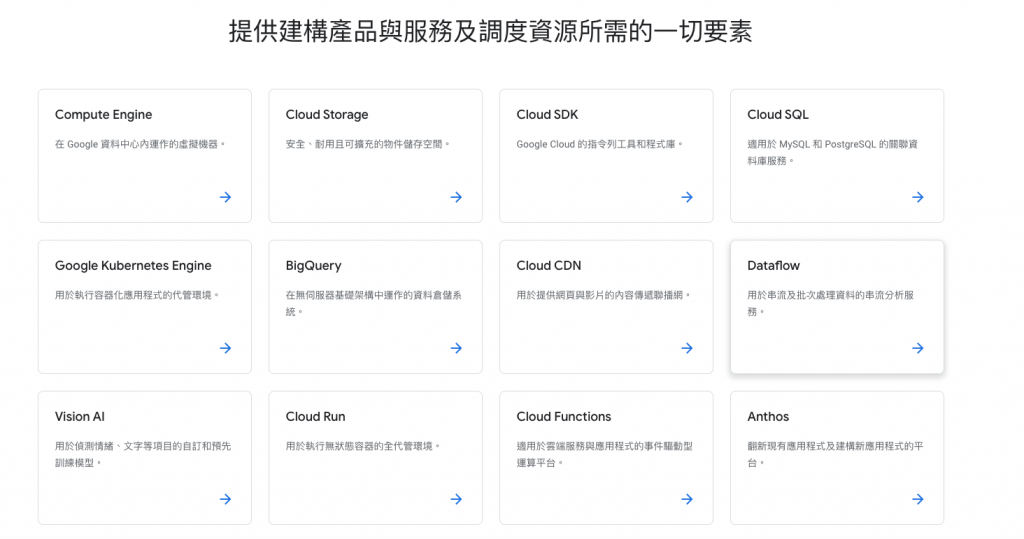This screenshot has width=1024, height=539.
Task: Click the arrow icon in Anthos card
Action: coord(918,499)
